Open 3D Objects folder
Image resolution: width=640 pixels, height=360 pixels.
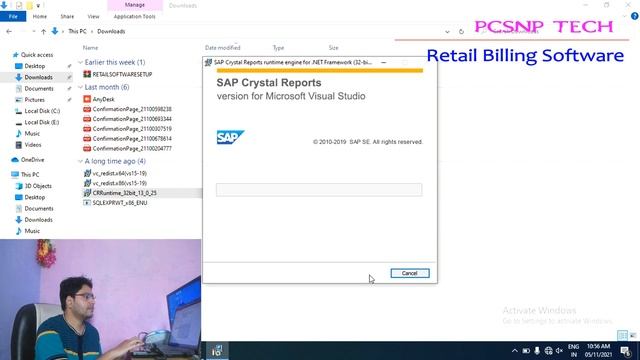[38, 186]
